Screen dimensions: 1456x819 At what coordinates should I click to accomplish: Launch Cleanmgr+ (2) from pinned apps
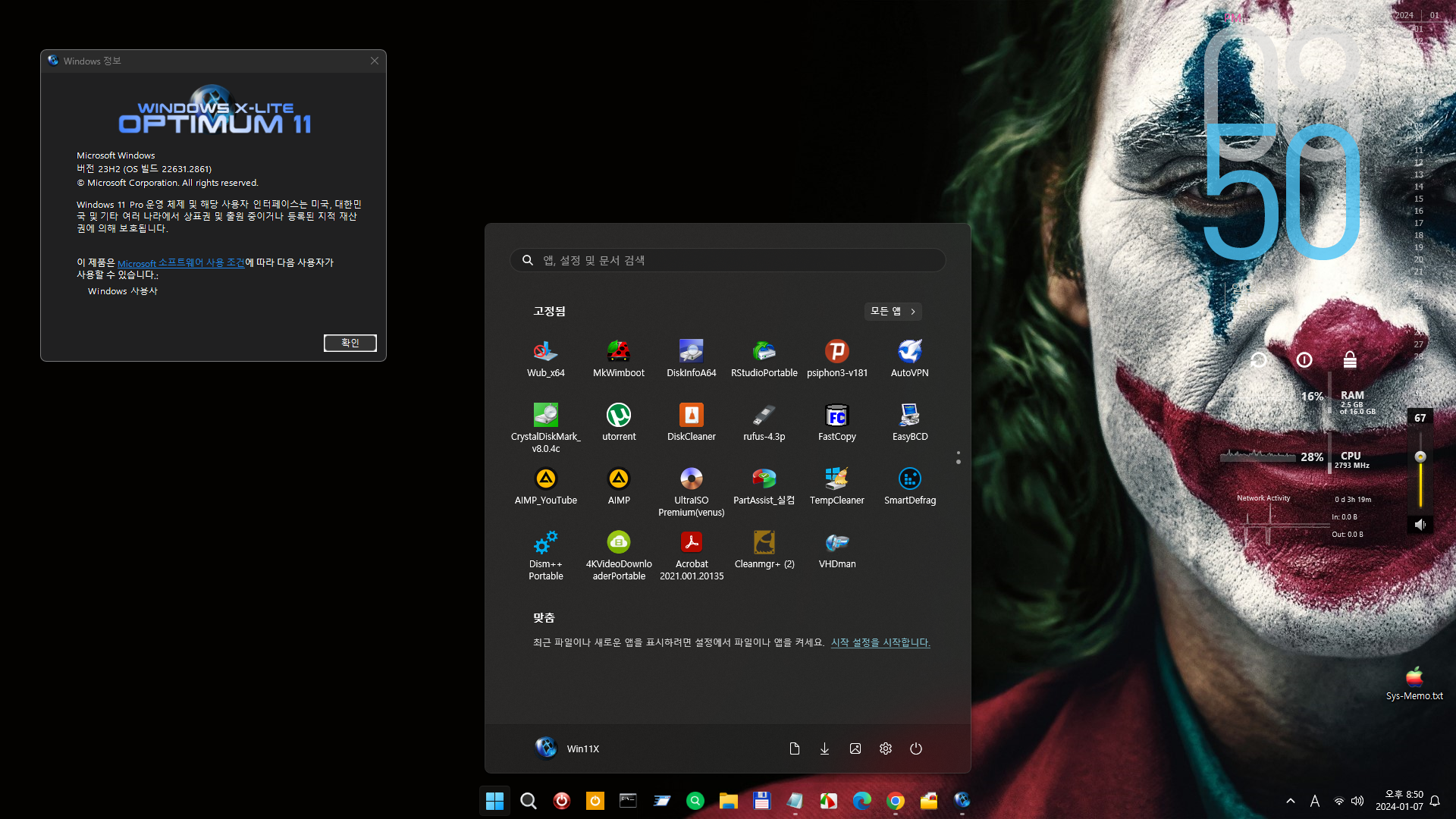point(764,549)
